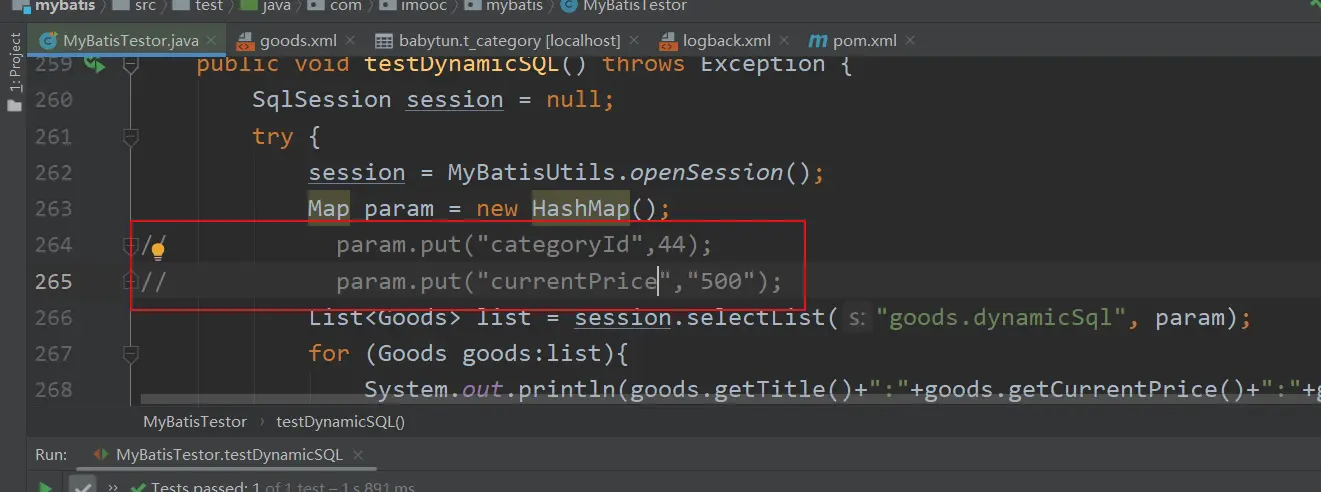
Task: Click MyBatisTestor in the editor breadcrumb
Action: (x=194, y=422)
